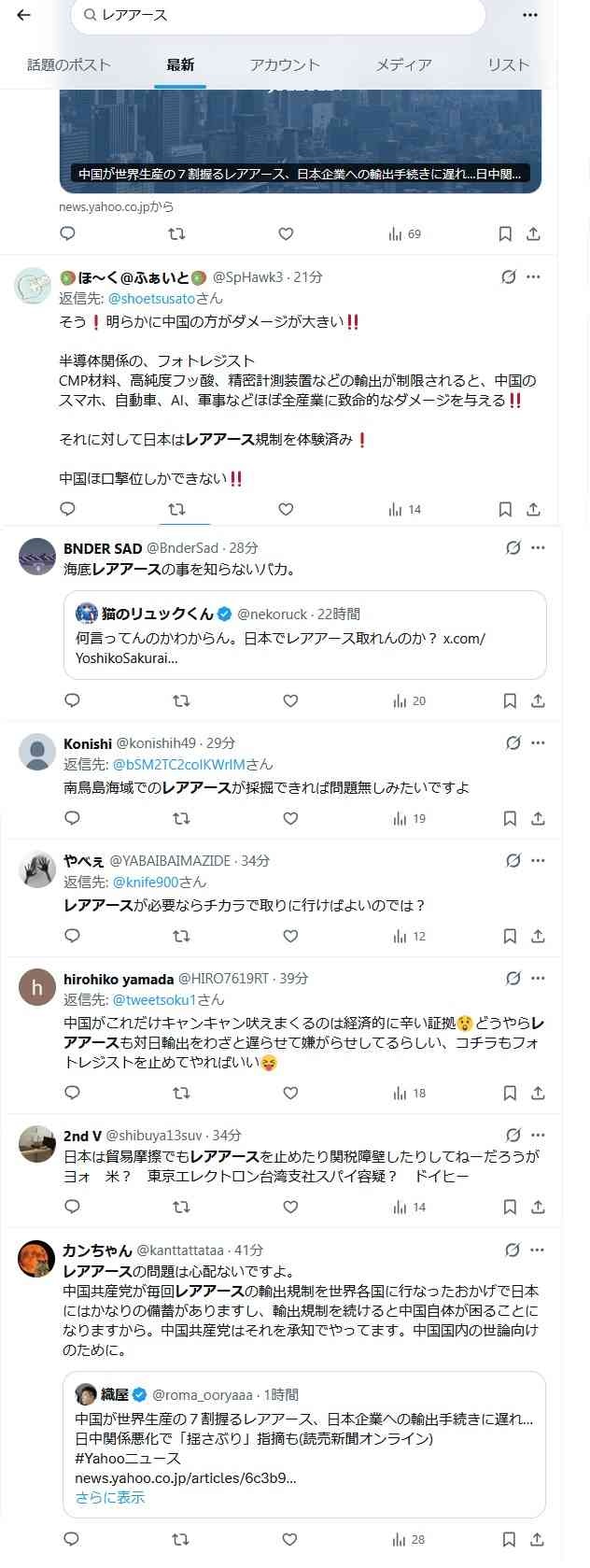Reply to ほ～く@ふぁいと's tweet

coord(66,510)
